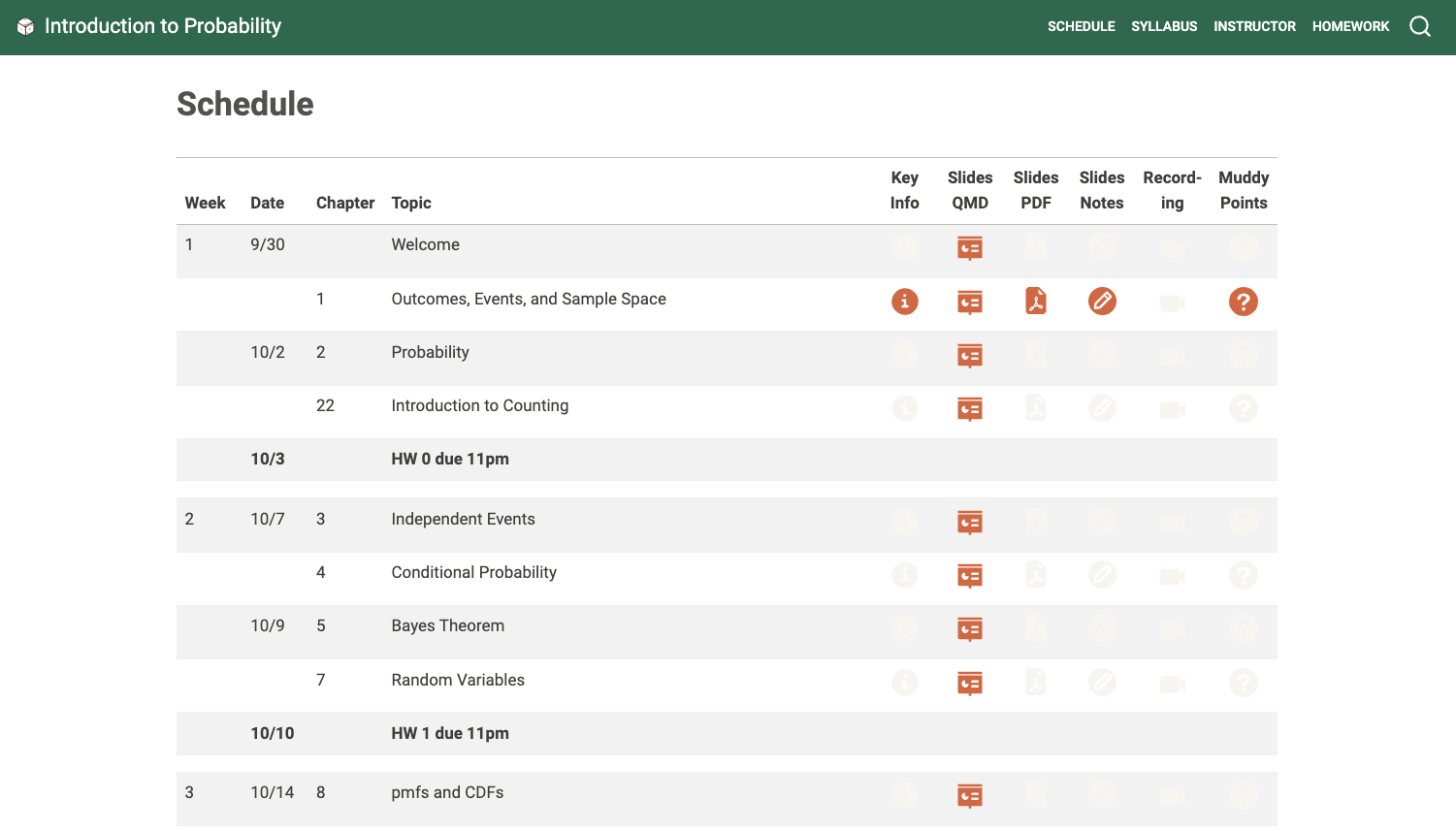Open Slides QMD for Random Variables
The image size is (1456, 831).
click(970, 684)
